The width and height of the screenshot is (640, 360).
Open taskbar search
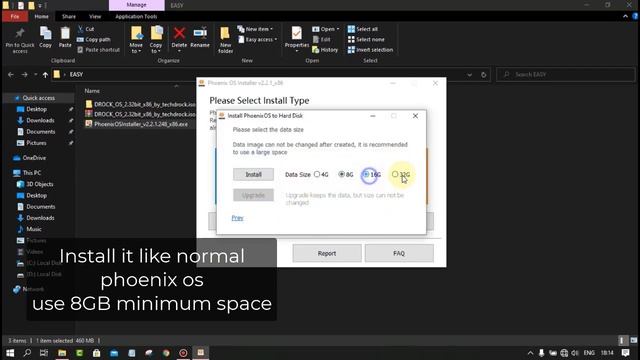coord(27,353)
